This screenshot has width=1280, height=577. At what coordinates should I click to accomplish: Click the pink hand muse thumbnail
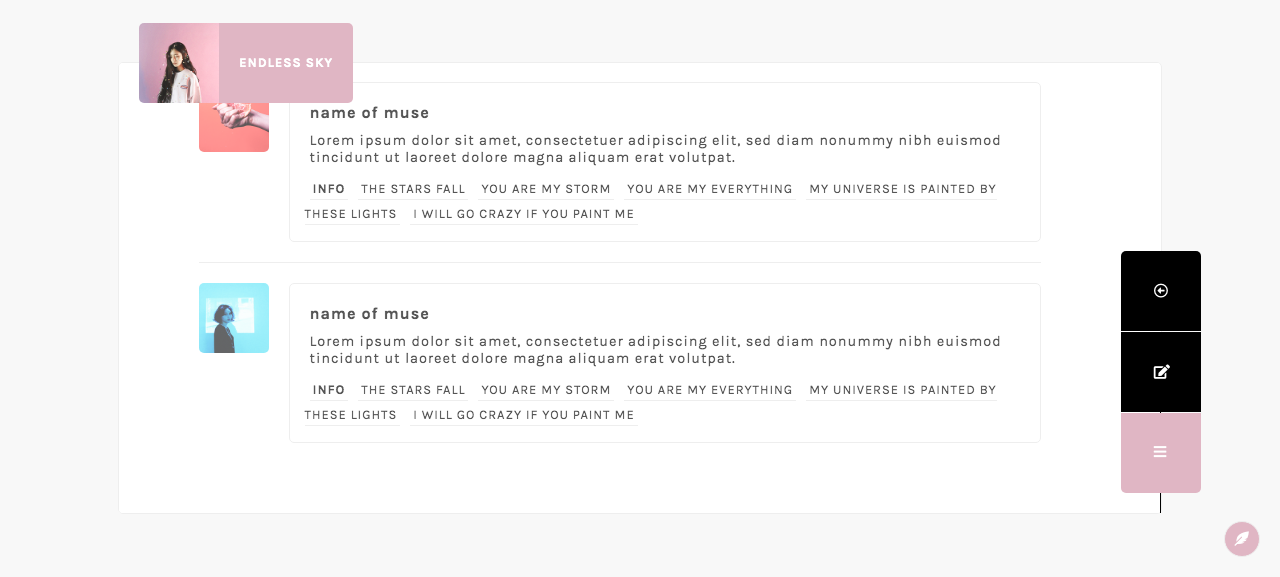(x=234, y=128)
